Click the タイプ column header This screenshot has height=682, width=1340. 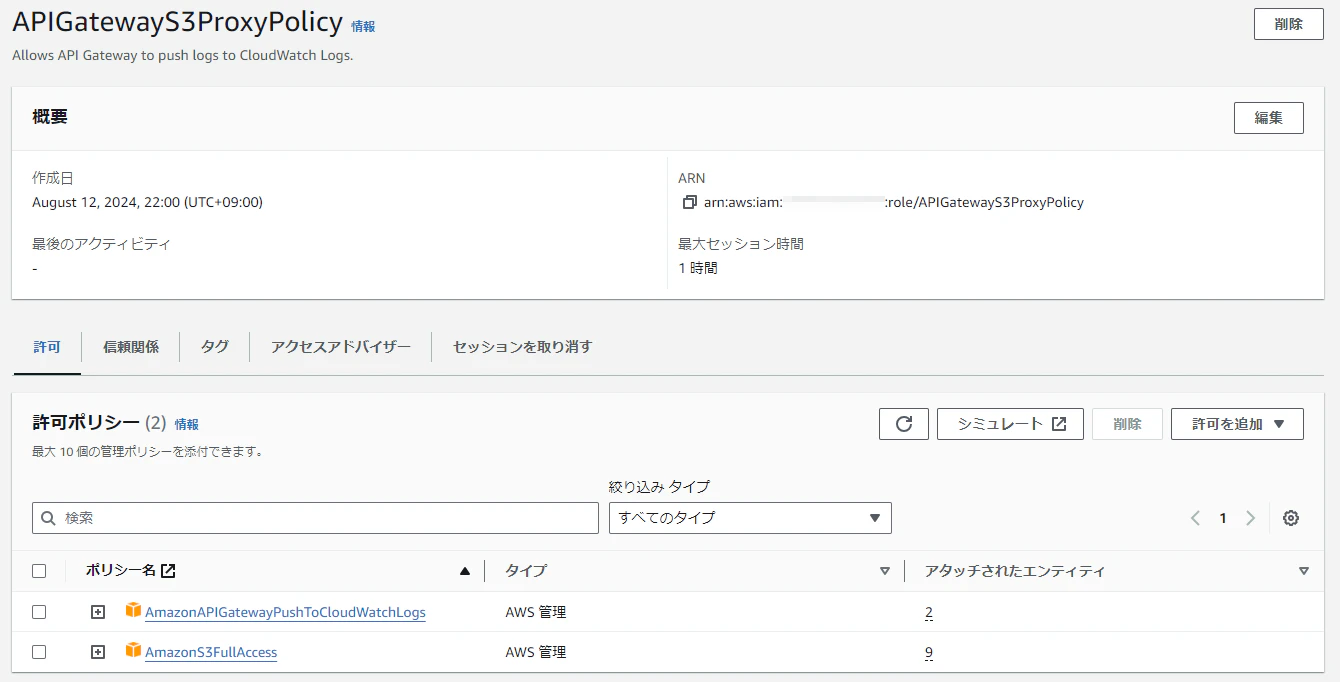point(526,571)
